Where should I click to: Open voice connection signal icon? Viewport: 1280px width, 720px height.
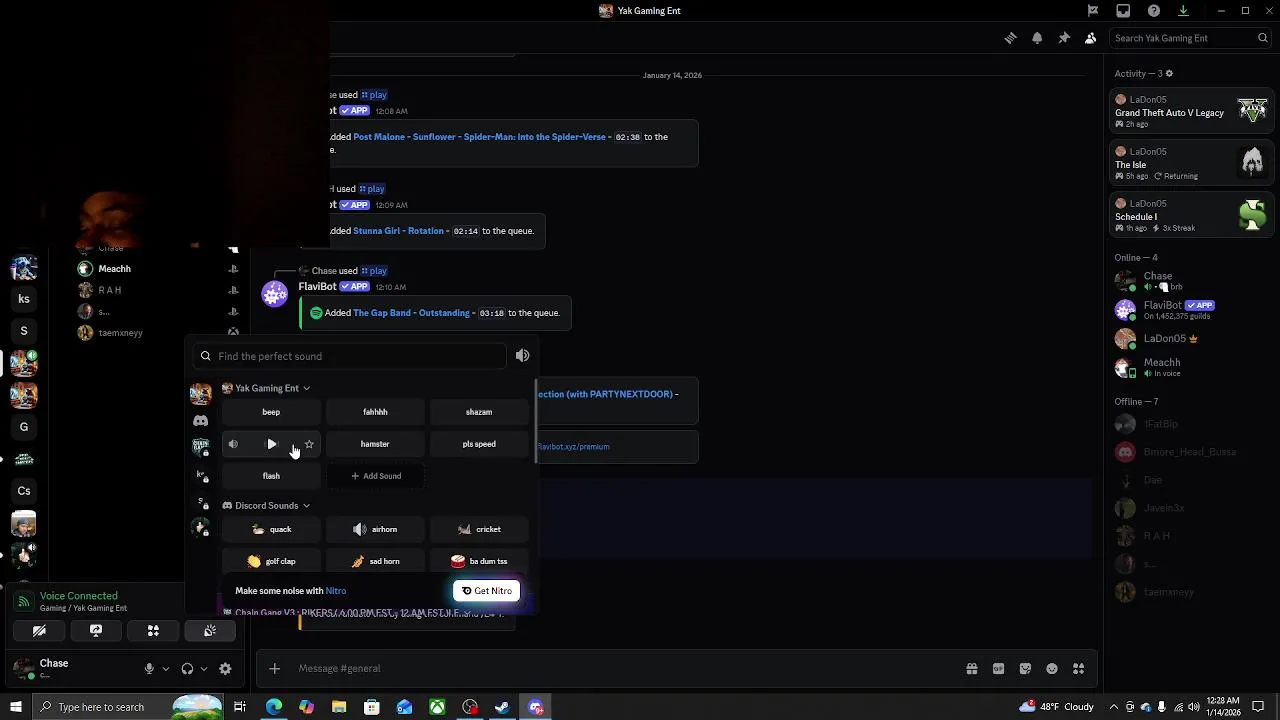(x=24, y=602)
